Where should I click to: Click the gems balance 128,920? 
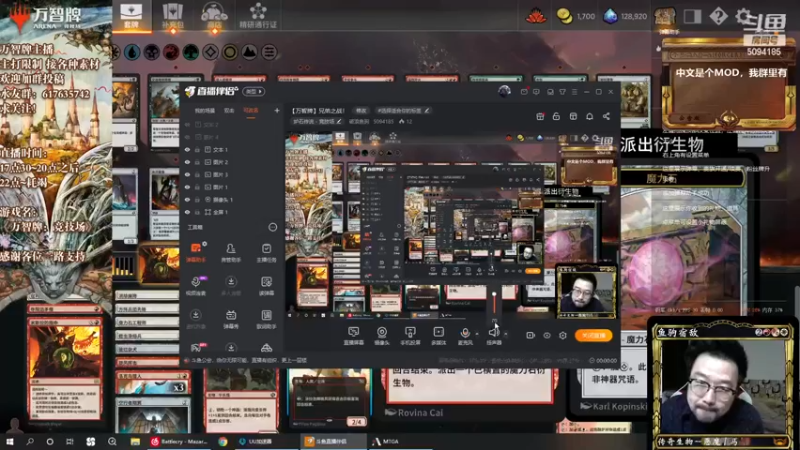tap(625, 16)
